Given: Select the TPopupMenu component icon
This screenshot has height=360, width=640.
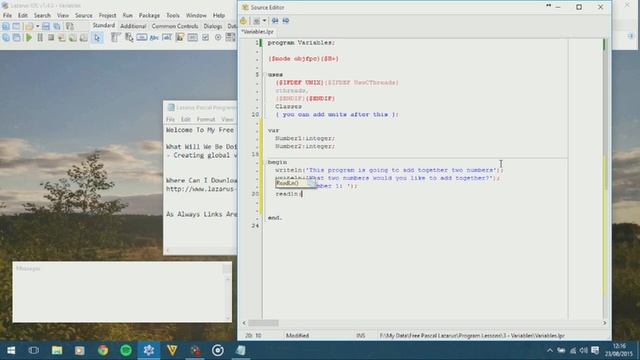Looking at the screenshot, I should point(129,38).
